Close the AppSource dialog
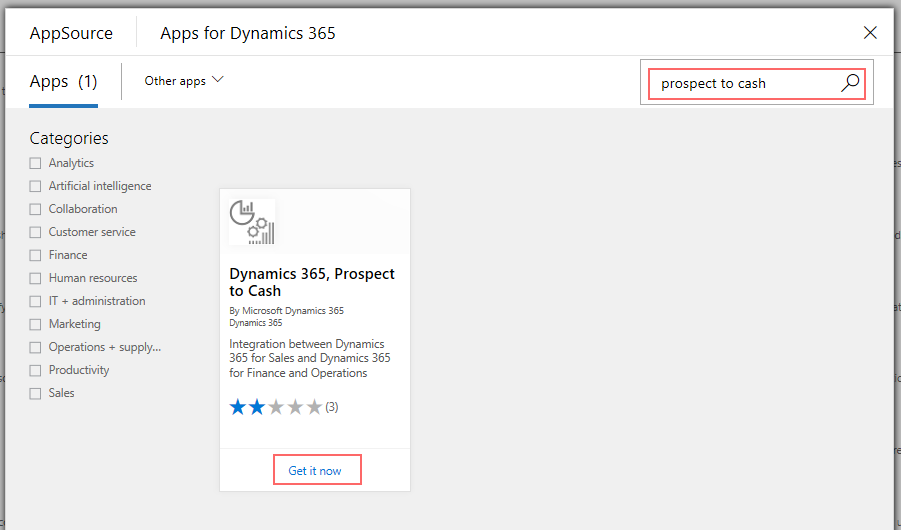Screen dimensions: 901x530 (x=870, y=33)
